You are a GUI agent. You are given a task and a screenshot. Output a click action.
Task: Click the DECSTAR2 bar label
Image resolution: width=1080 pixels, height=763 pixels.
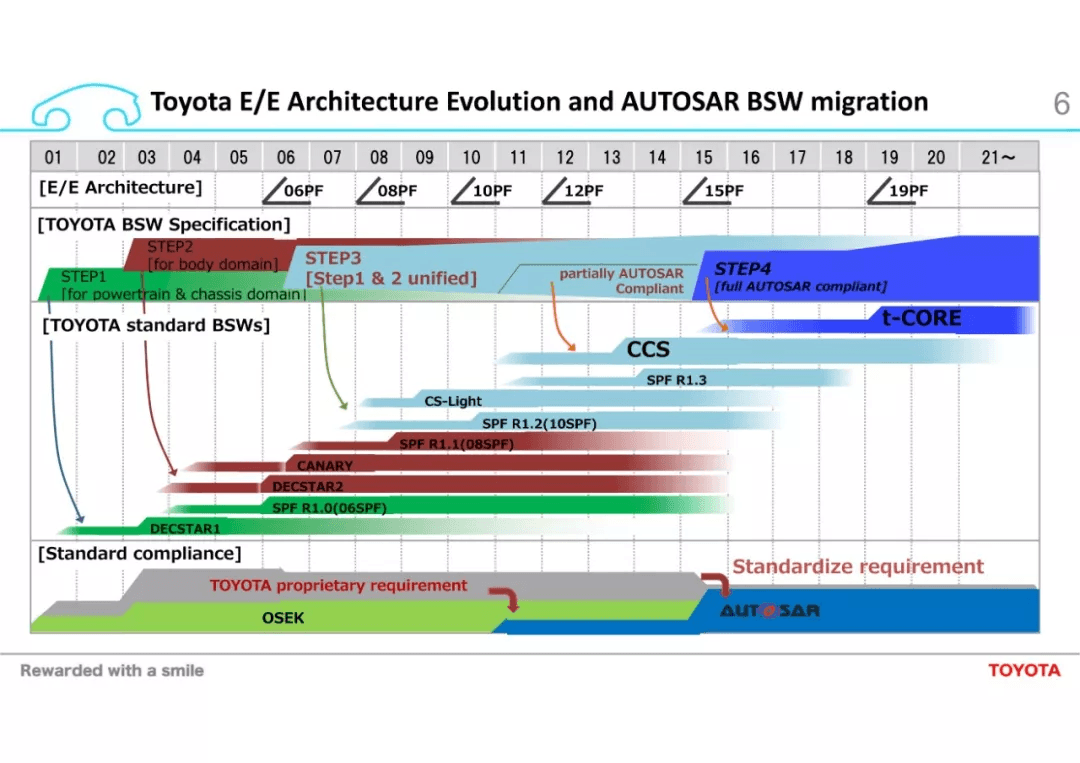coord(307,486)
